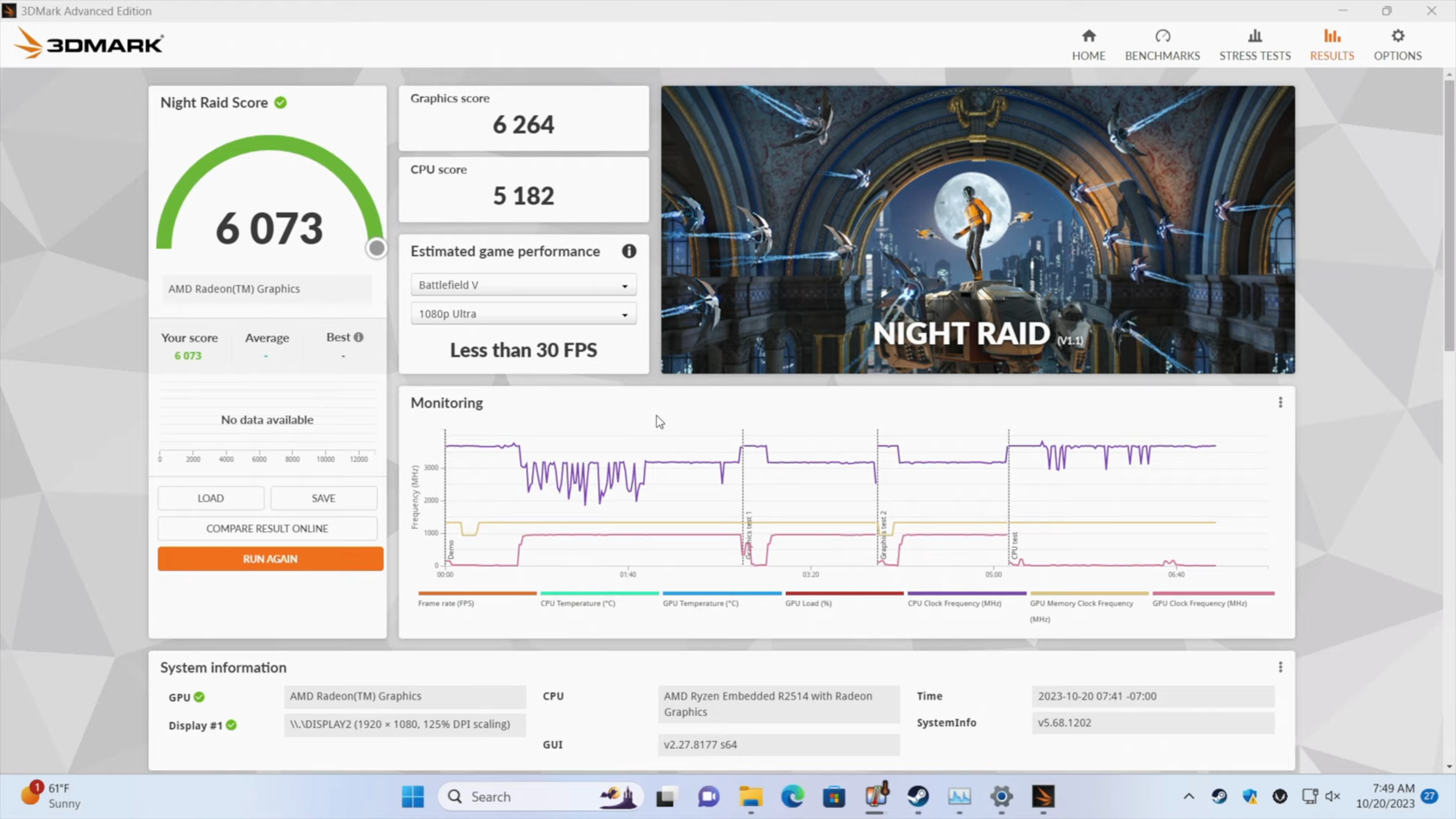Toggle GPU Temperature legend series

pos(722,599)
